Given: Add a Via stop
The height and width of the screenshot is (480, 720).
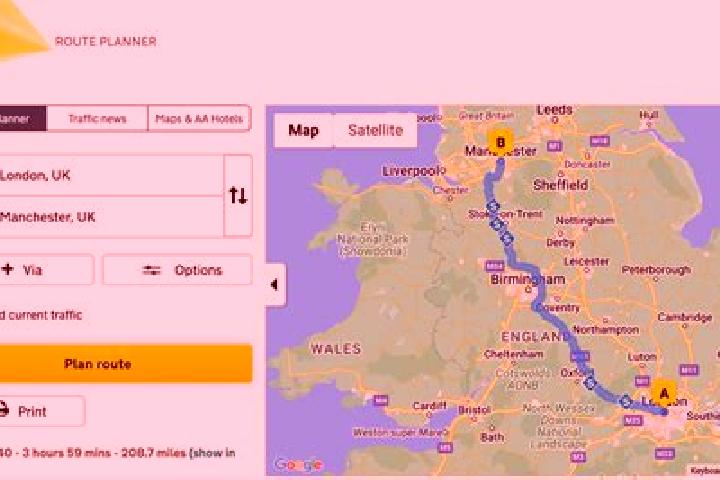Looking at the screenshot, I should (46, 270).
